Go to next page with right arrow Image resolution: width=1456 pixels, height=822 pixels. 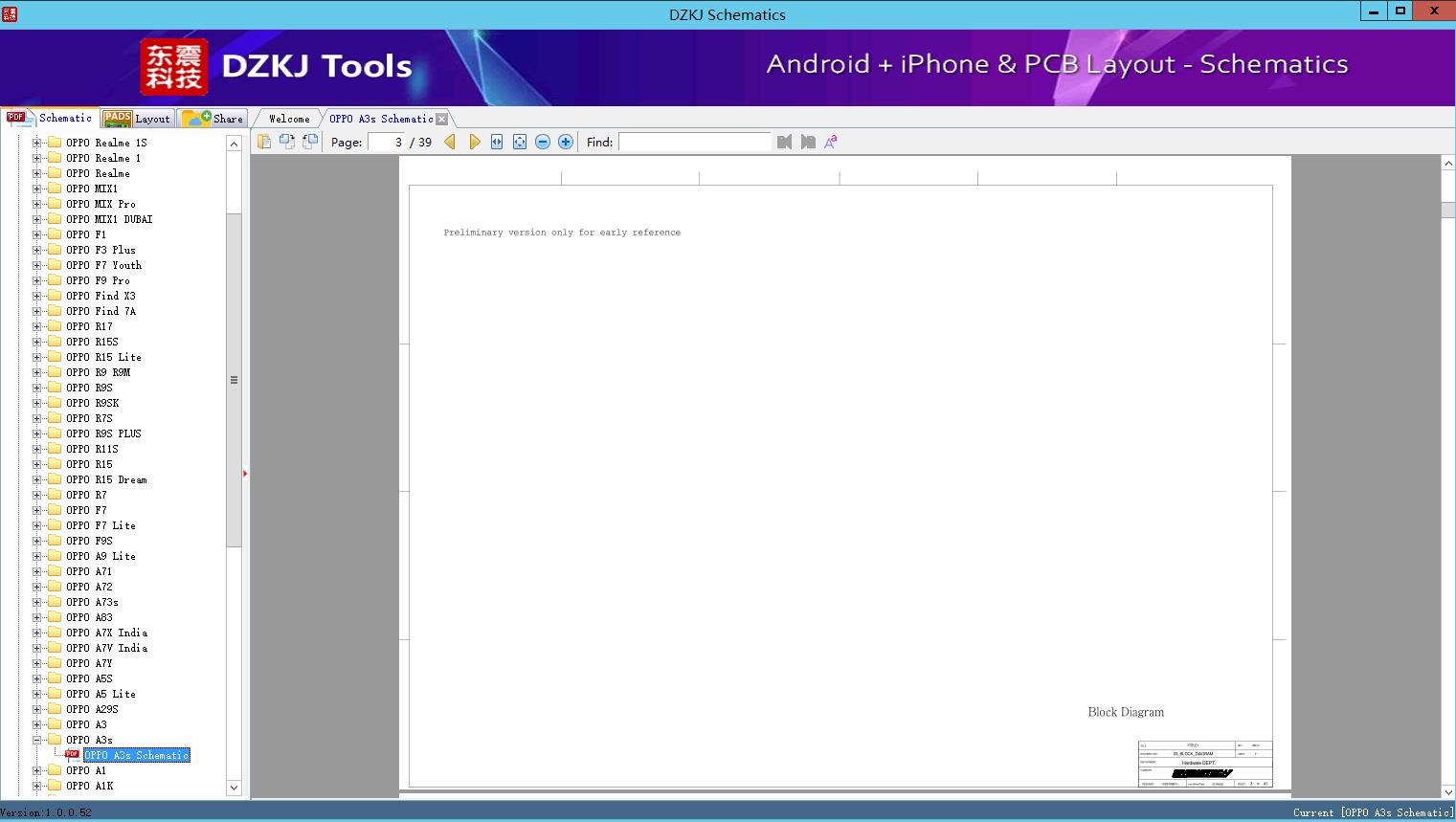474,142
